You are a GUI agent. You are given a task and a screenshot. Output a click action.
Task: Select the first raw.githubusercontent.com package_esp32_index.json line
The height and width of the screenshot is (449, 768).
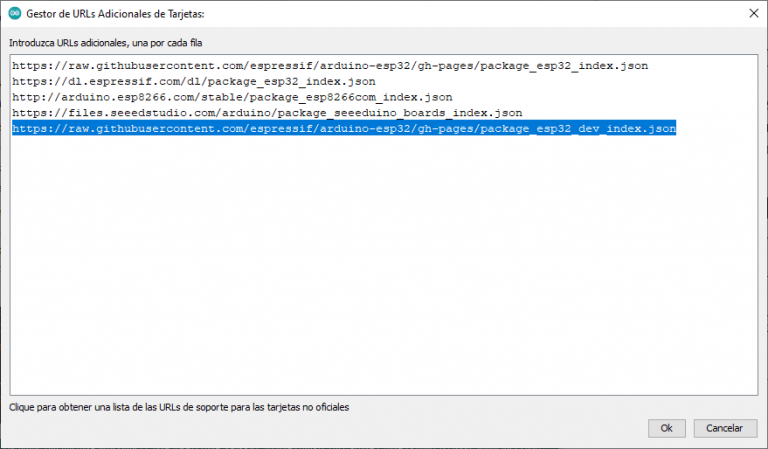click(330, 65)
